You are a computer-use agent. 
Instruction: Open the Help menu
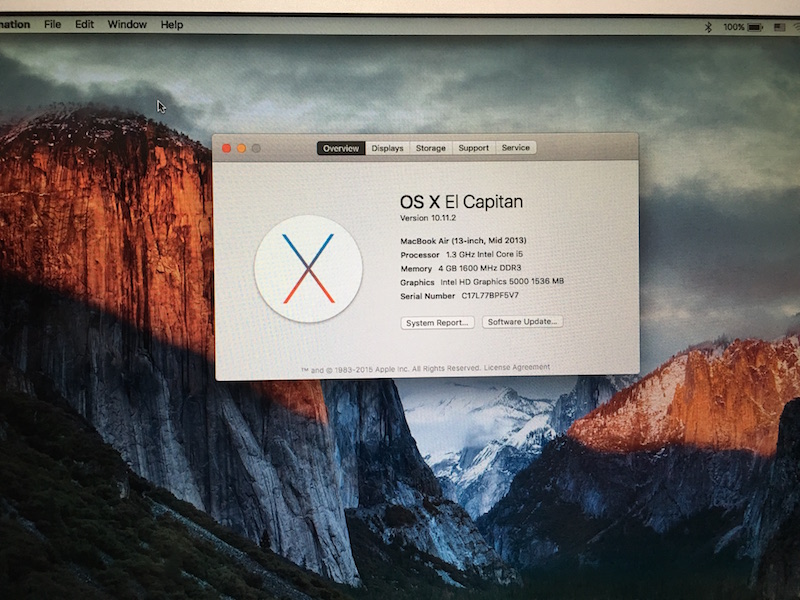(172, 24)
